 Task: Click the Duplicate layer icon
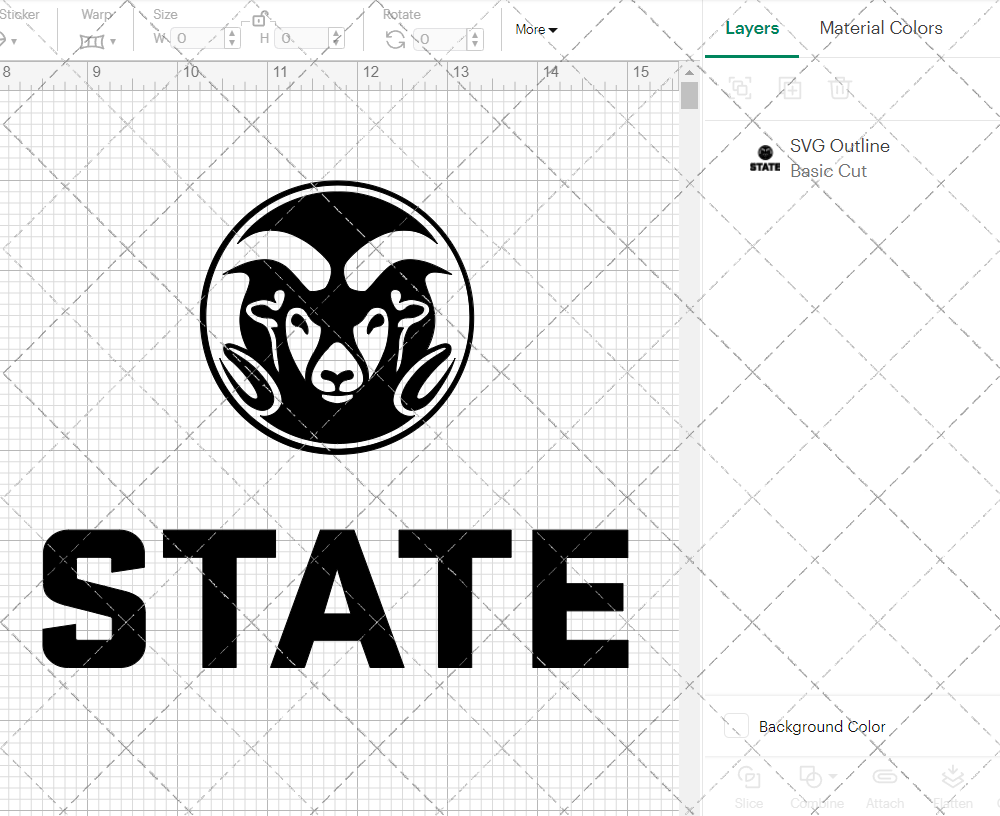coord(790,87)
